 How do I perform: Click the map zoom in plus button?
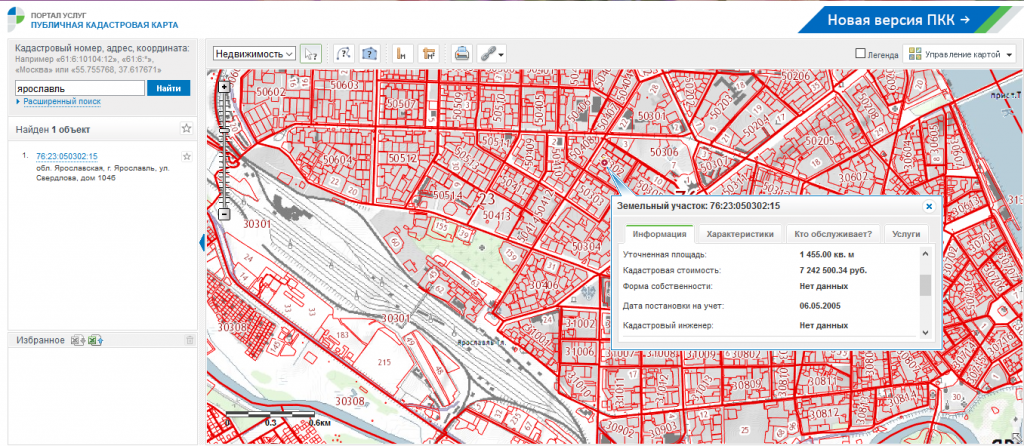click(x=224, y=87)
